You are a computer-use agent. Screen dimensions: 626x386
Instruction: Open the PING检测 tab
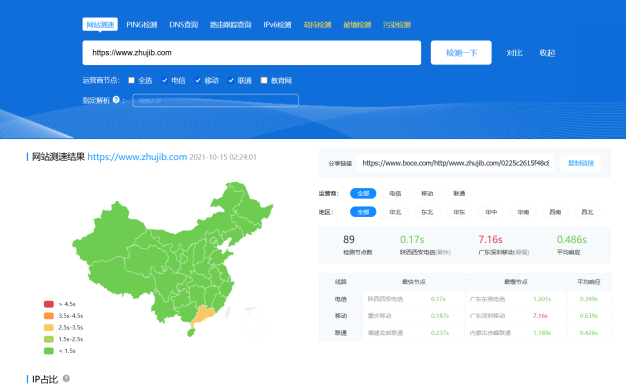point(142,25)
